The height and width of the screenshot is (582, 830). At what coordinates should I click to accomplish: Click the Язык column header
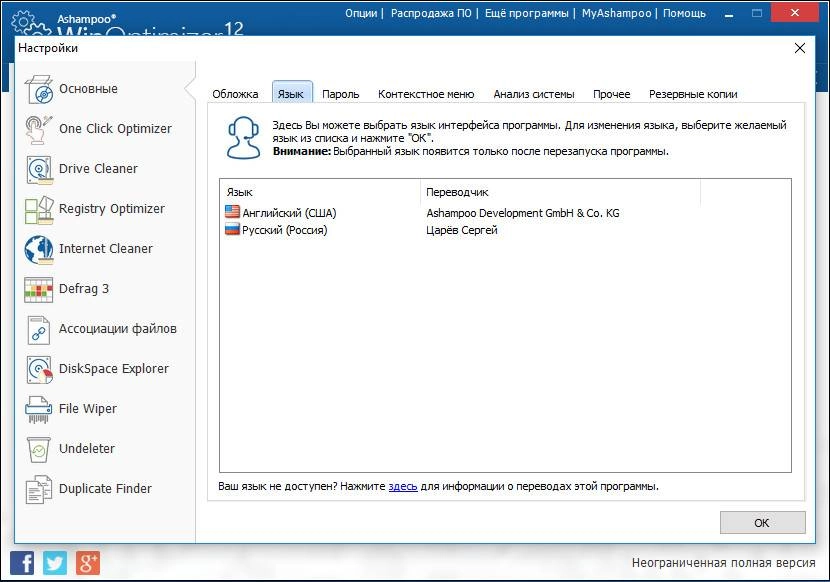pyautogui.click(x=320, y=192)
